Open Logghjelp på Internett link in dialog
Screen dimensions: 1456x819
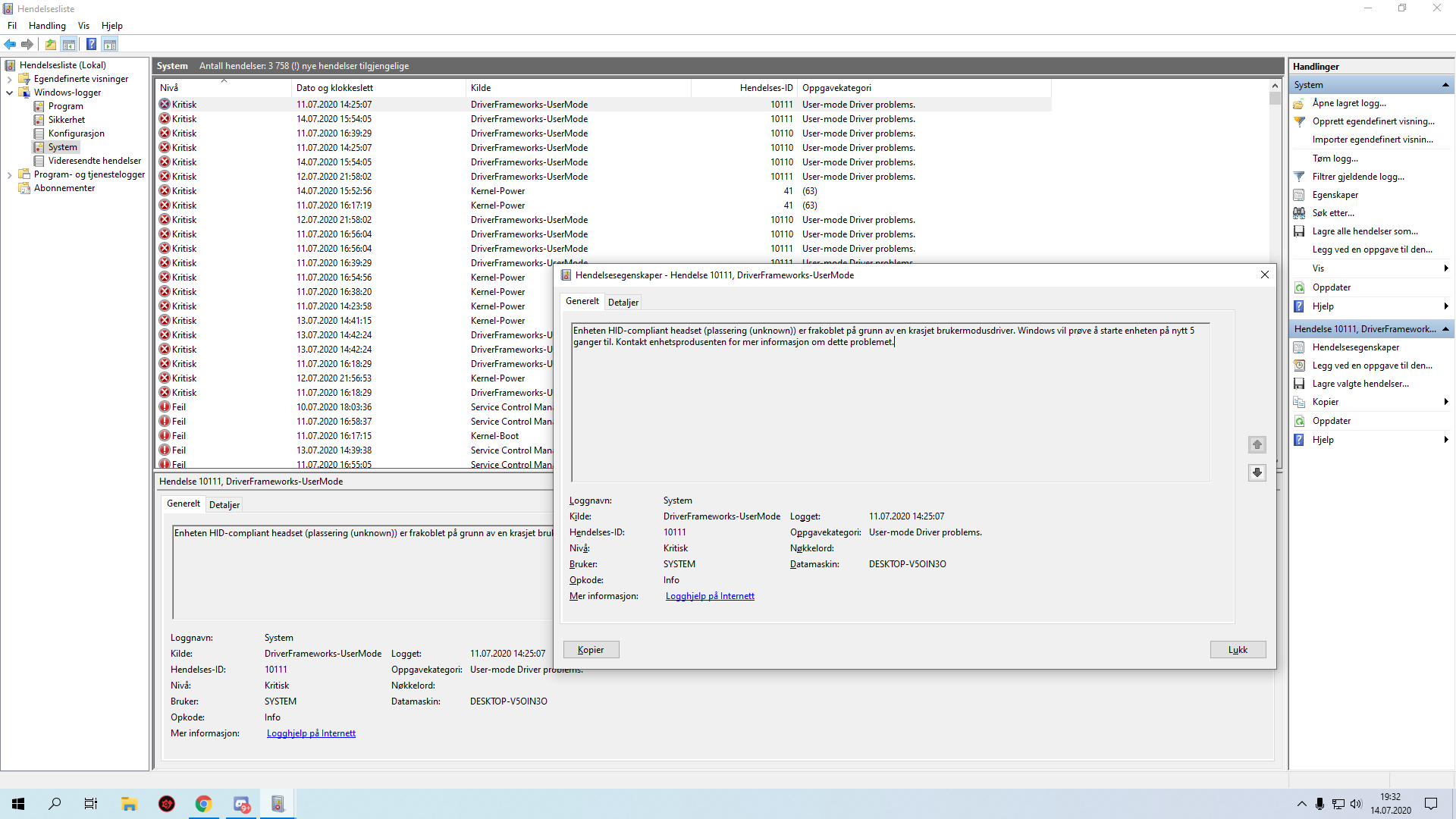710,596
